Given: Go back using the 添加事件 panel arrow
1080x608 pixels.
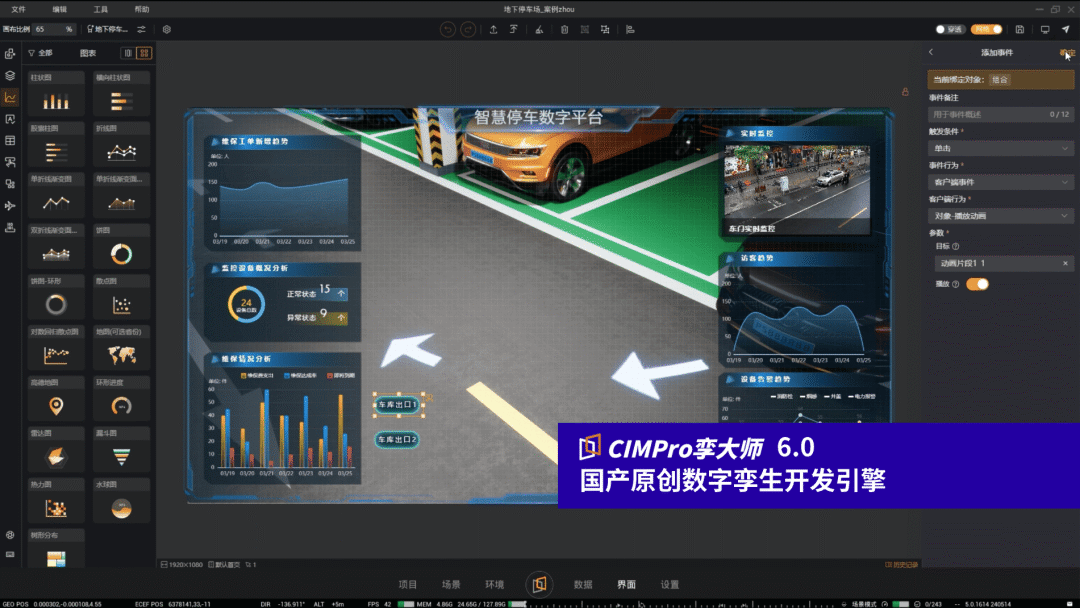Looking at the screenshot, I should pyautogui.click(x=931, y=52).
